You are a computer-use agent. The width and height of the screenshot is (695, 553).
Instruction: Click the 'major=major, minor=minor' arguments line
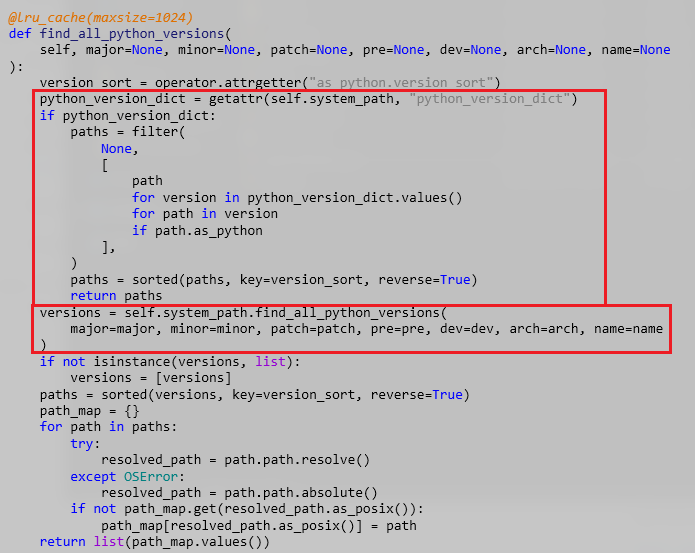[367, 329]
